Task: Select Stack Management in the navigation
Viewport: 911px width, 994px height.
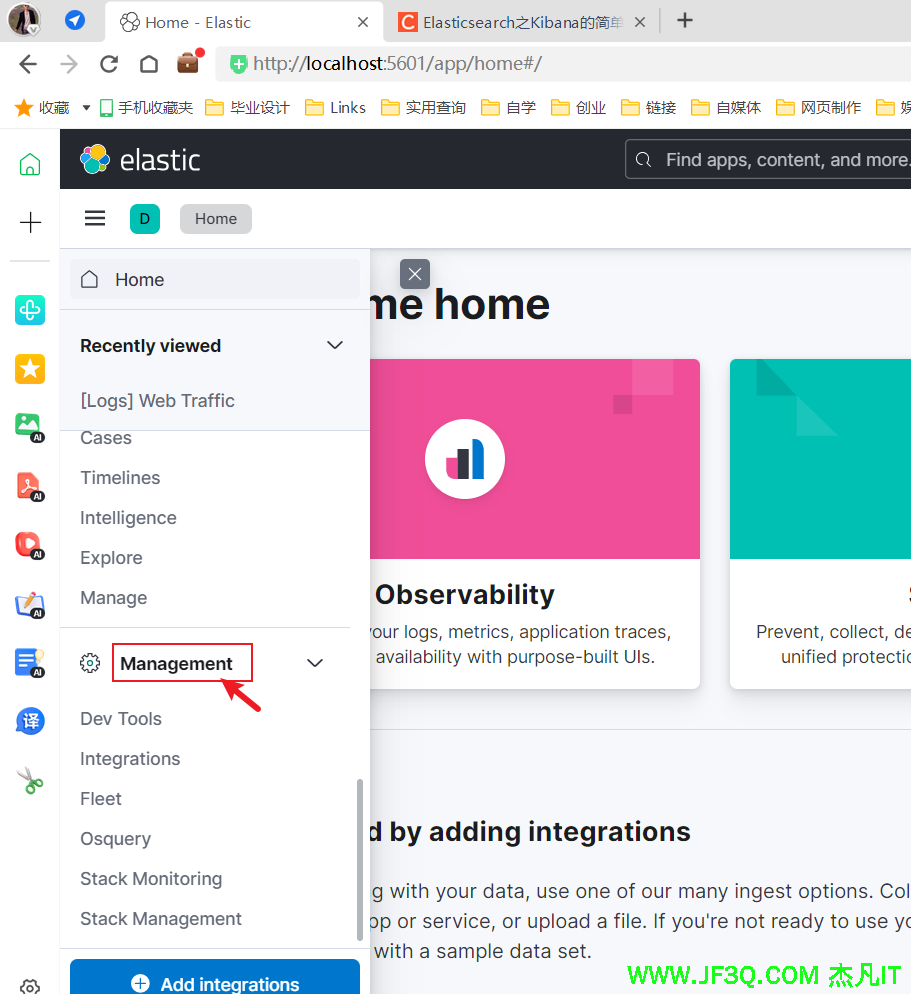Action: click(161, 919)
